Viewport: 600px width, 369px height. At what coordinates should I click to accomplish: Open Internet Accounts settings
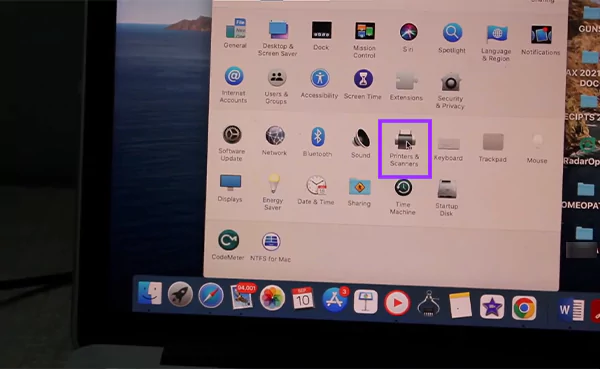pos(233,85)
